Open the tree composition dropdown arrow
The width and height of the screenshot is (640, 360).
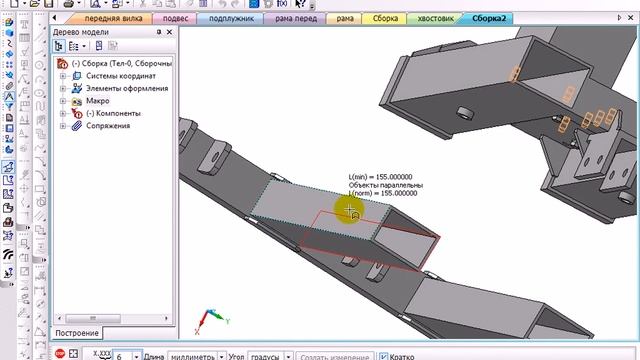point(84,46)
